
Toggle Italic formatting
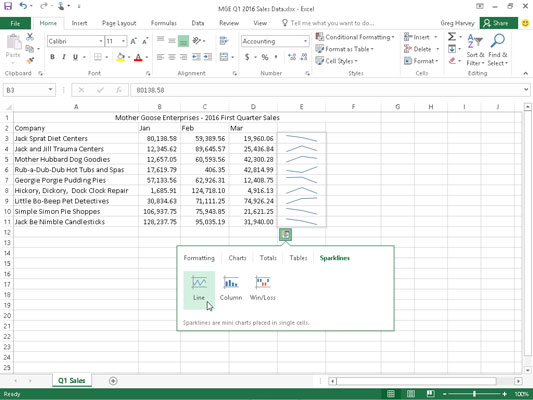click(x=64, y=57)
